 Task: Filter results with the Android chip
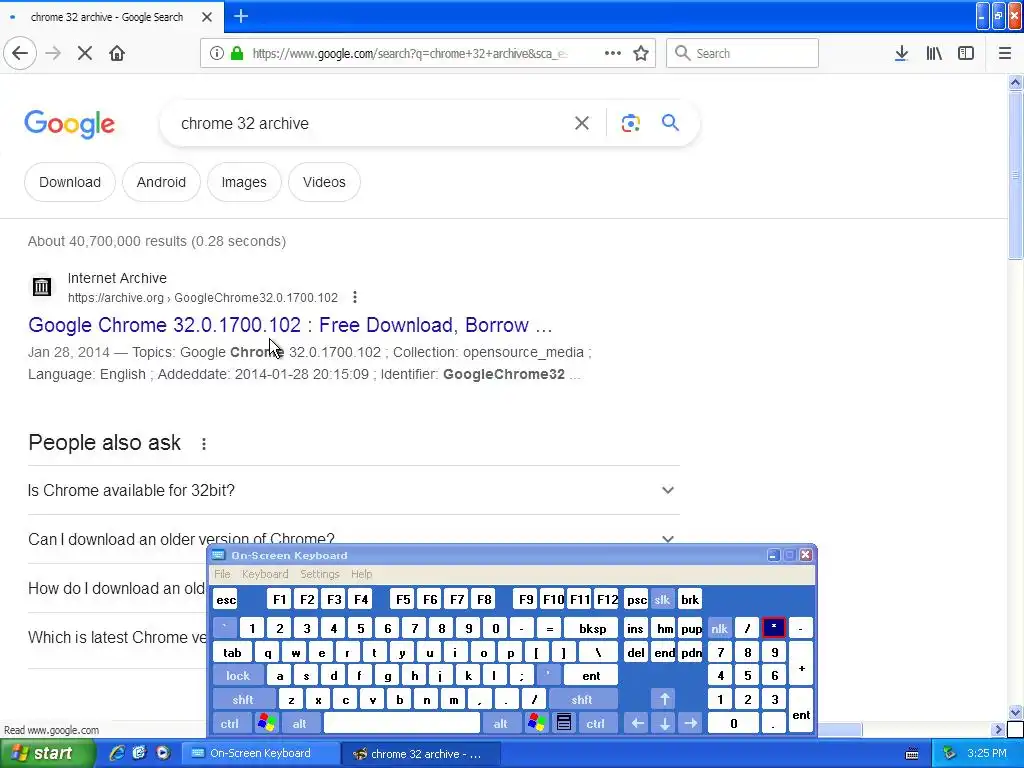161,182
